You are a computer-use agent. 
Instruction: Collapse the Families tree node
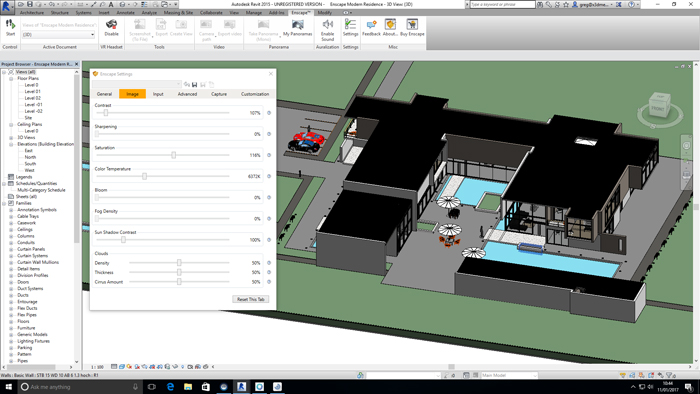4,203
